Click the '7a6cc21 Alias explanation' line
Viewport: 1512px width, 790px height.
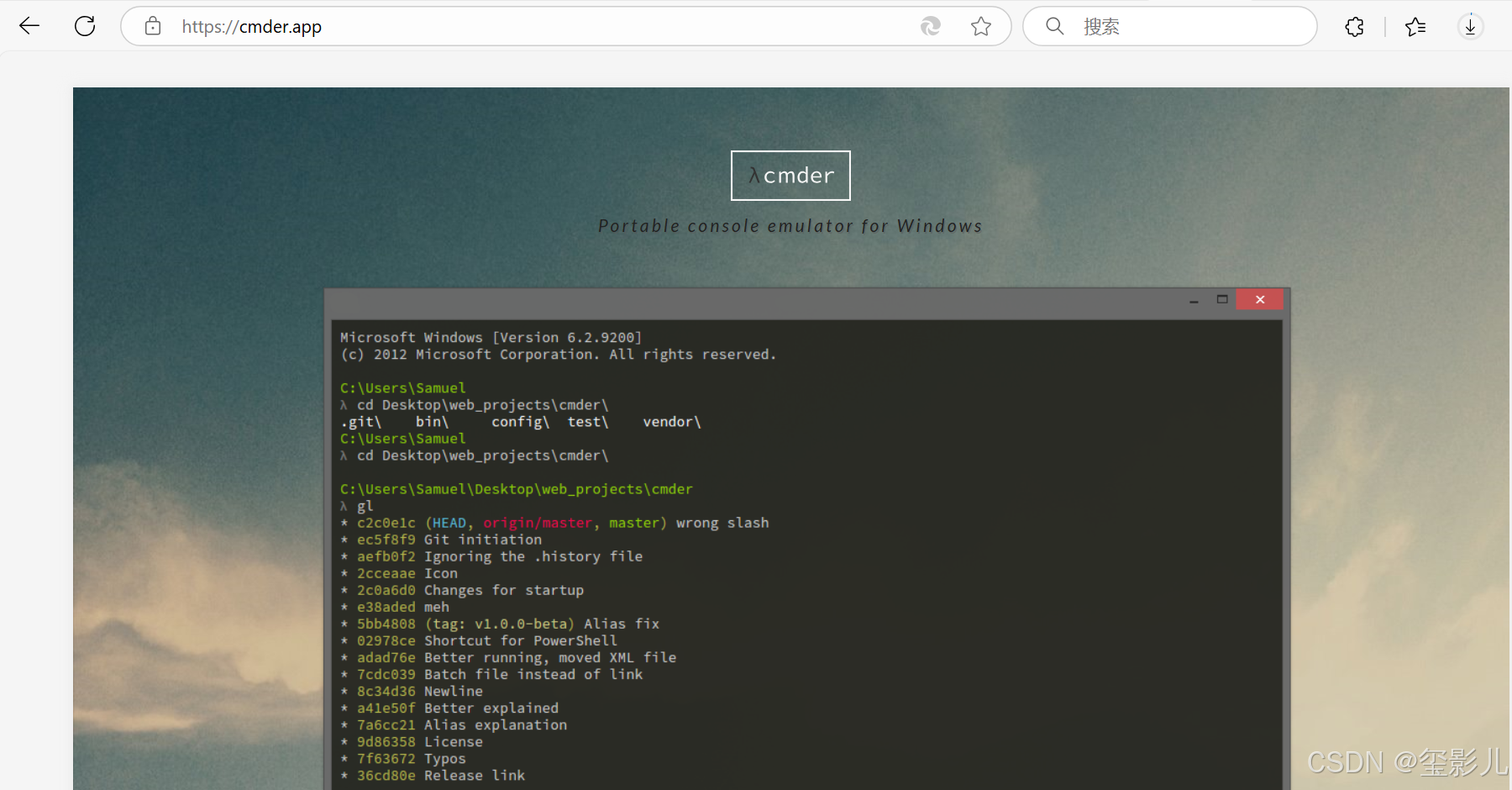[454, 724]
